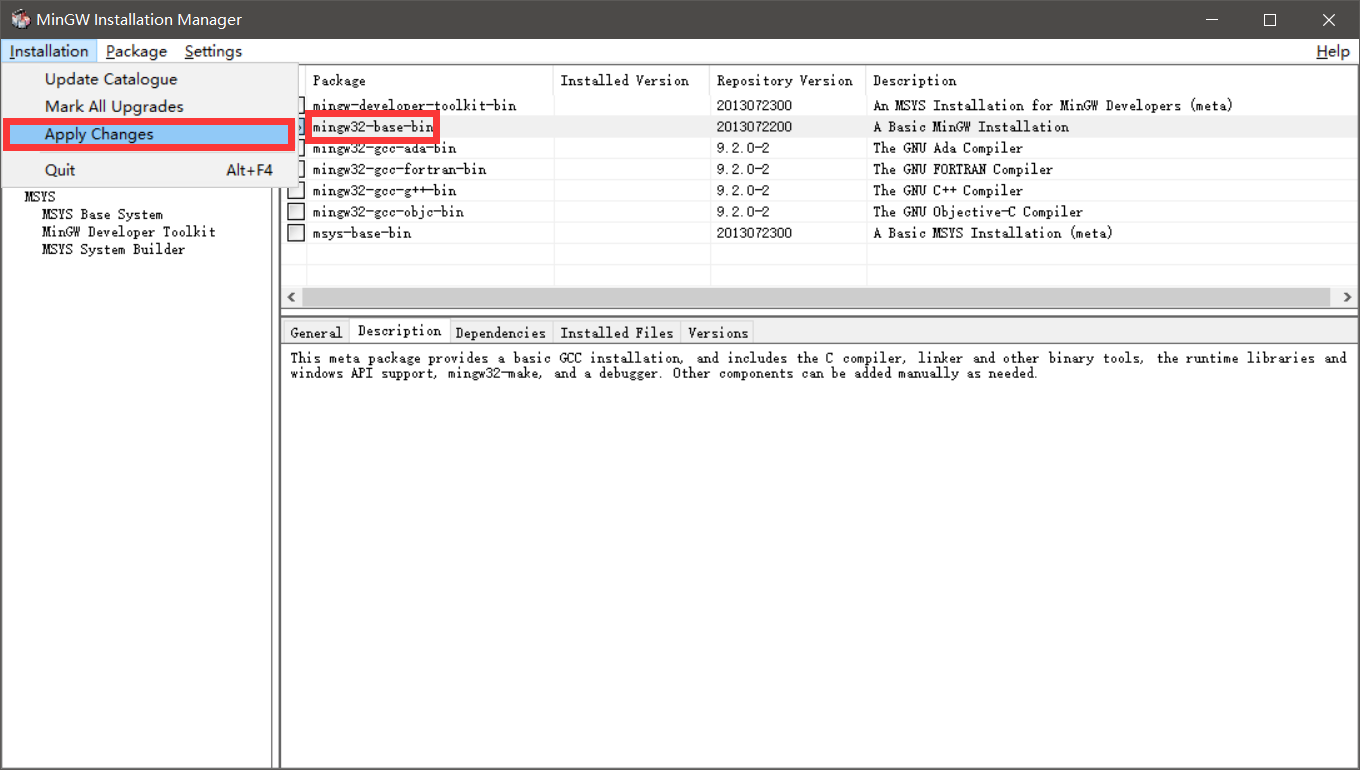Tick the checkbox for mingw32-gcc-objc-bin
Screen dimensions: 1360x770
[296, 212]
